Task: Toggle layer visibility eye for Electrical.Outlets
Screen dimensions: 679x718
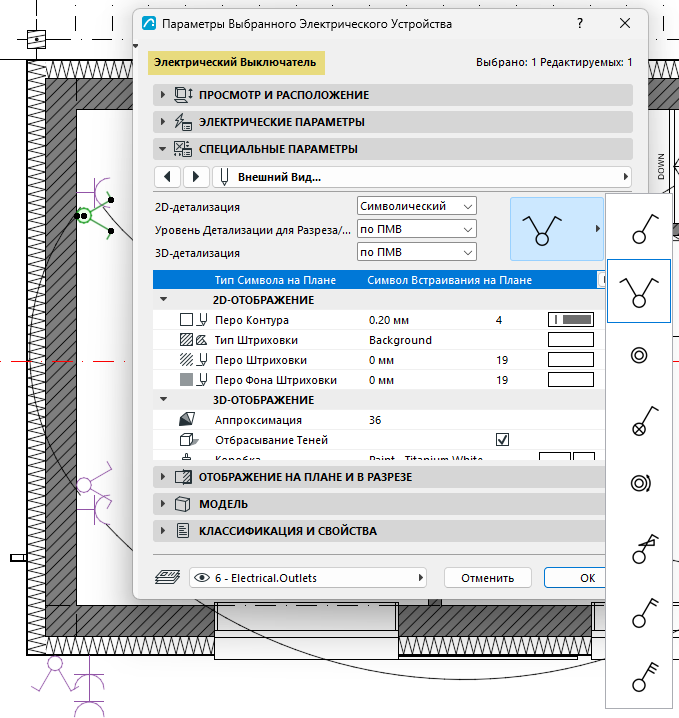Action: (x=201, y=578)
